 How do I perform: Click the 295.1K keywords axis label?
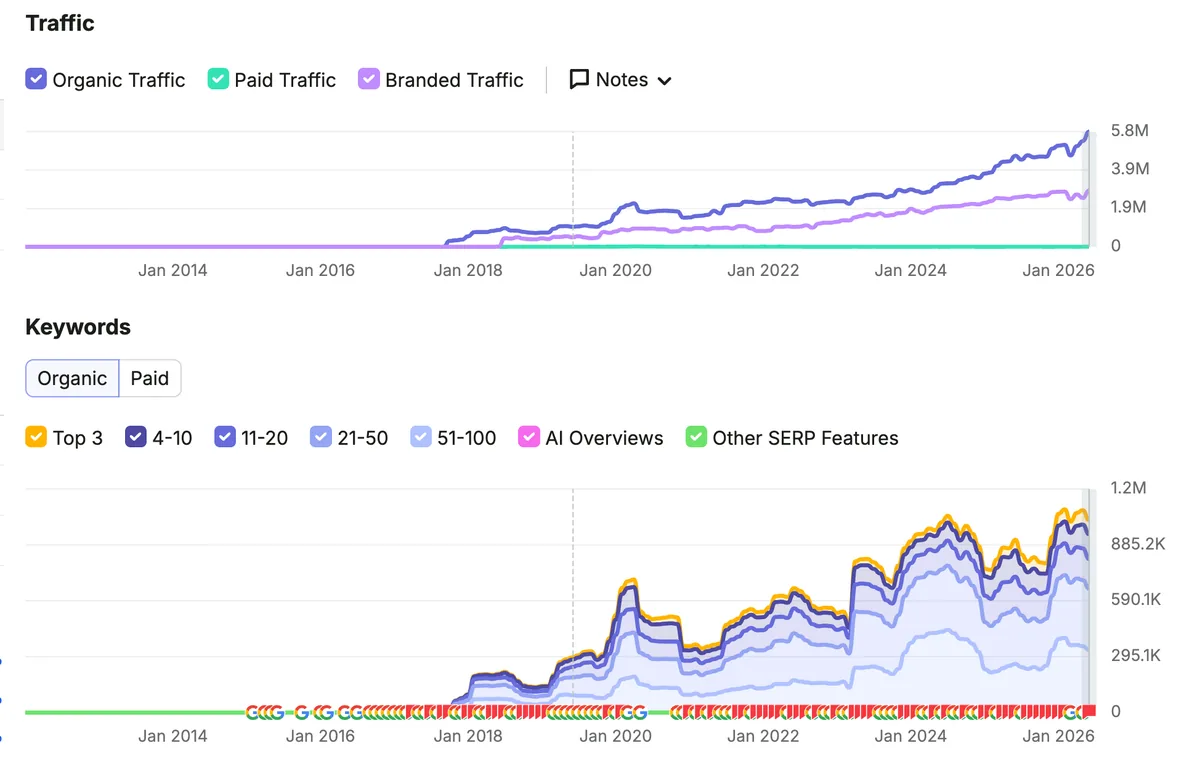point(1136,656)
